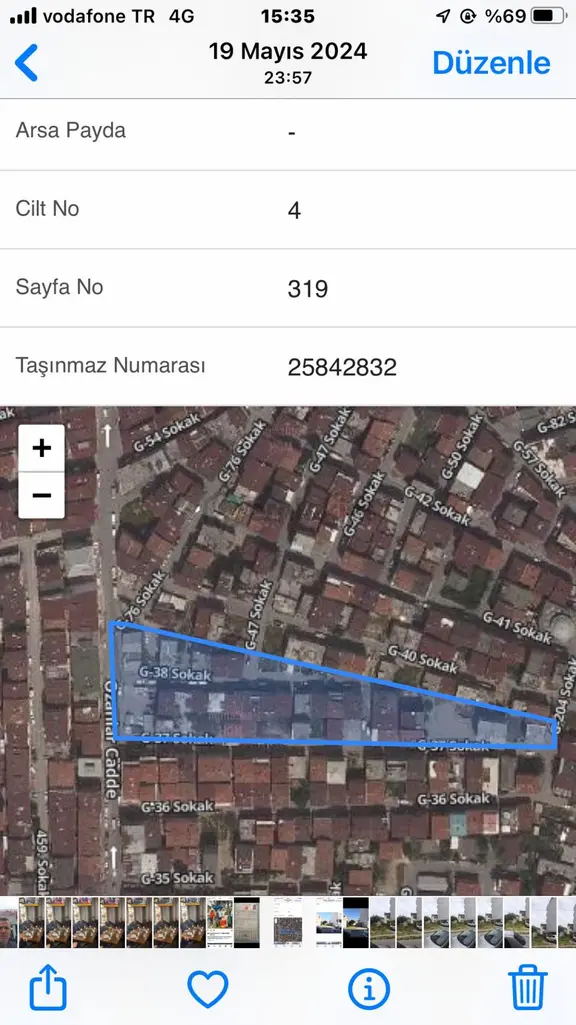Open the share sheet icon
The width and height of the screenshot is (576, 1025).
pos(48,988)
